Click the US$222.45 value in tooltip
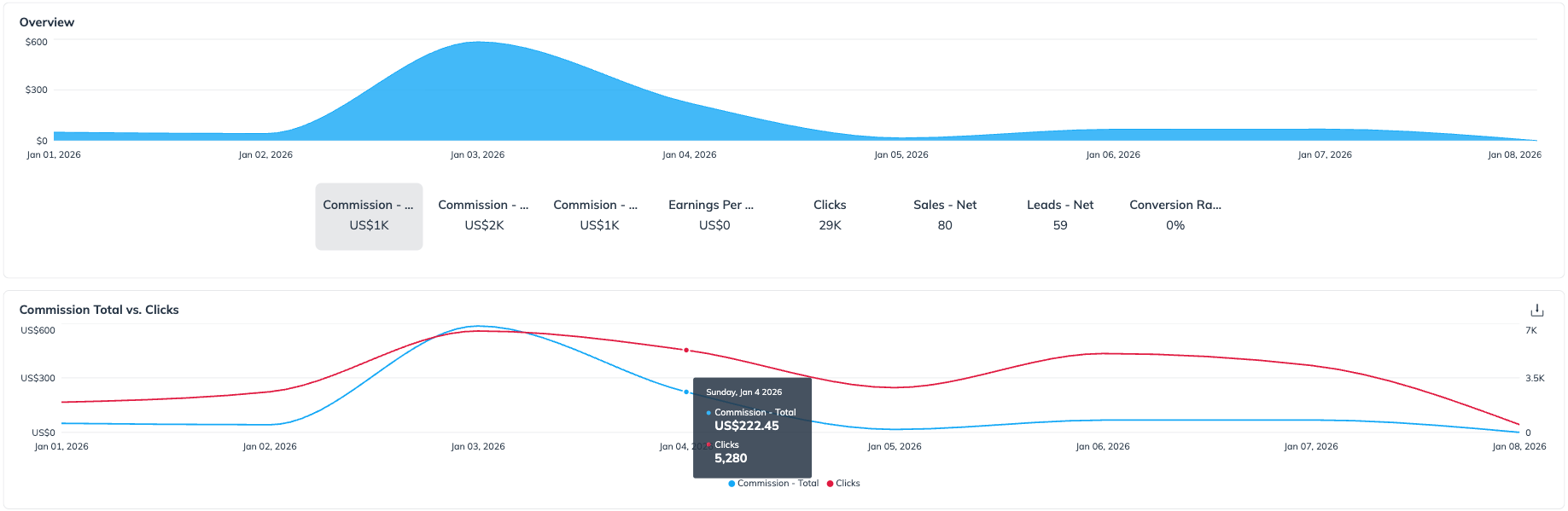Image resolution: width=1568 pixels, height=511 pixels. (746, 426)
